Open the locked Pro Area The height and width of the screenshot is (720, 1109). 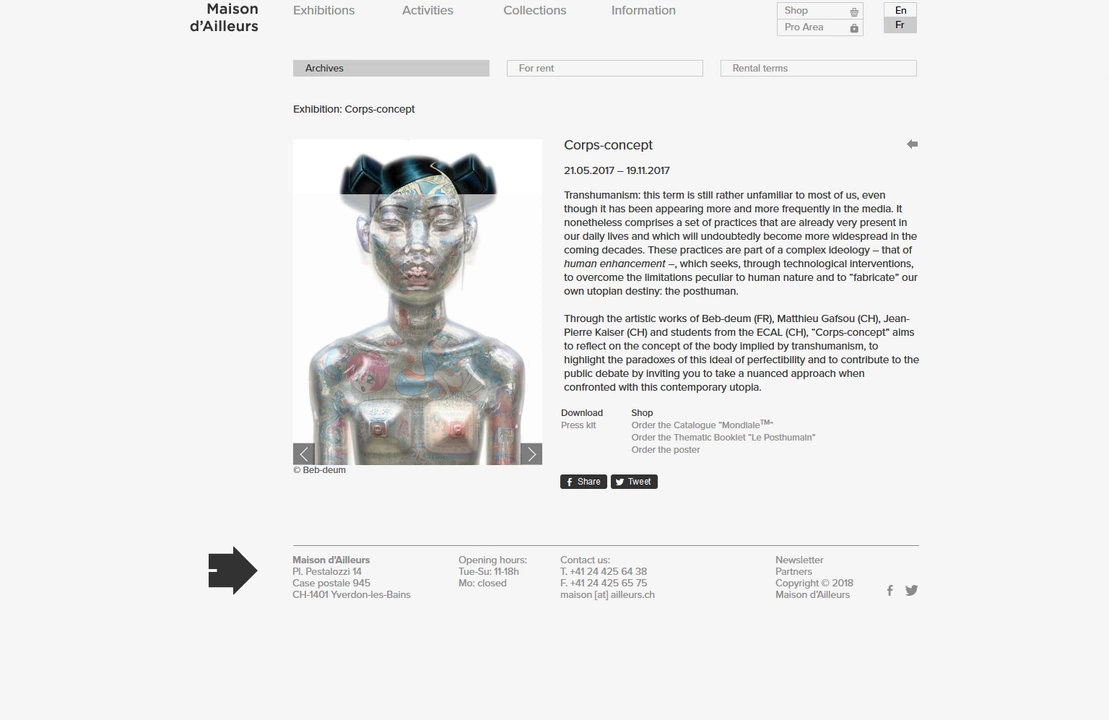click(820, 27)
